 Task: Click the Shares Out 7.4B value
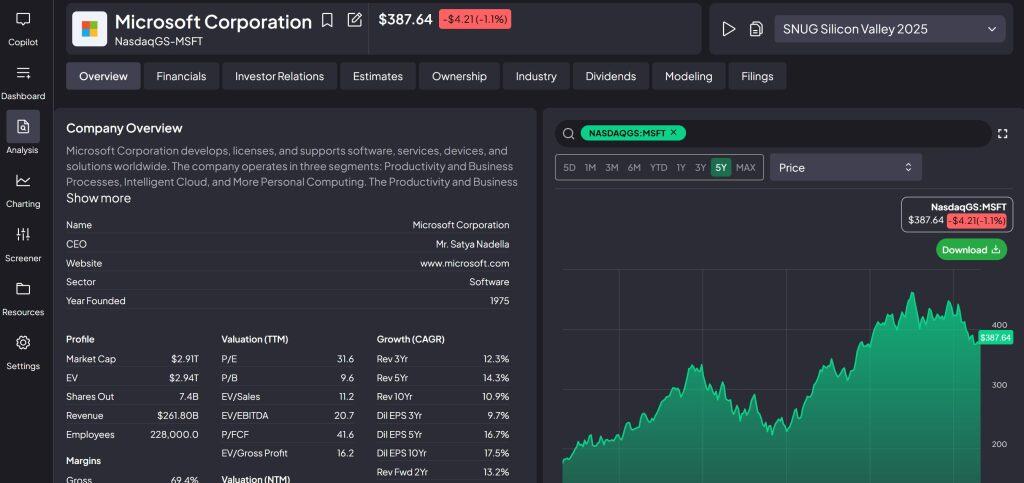coord(188,396)
